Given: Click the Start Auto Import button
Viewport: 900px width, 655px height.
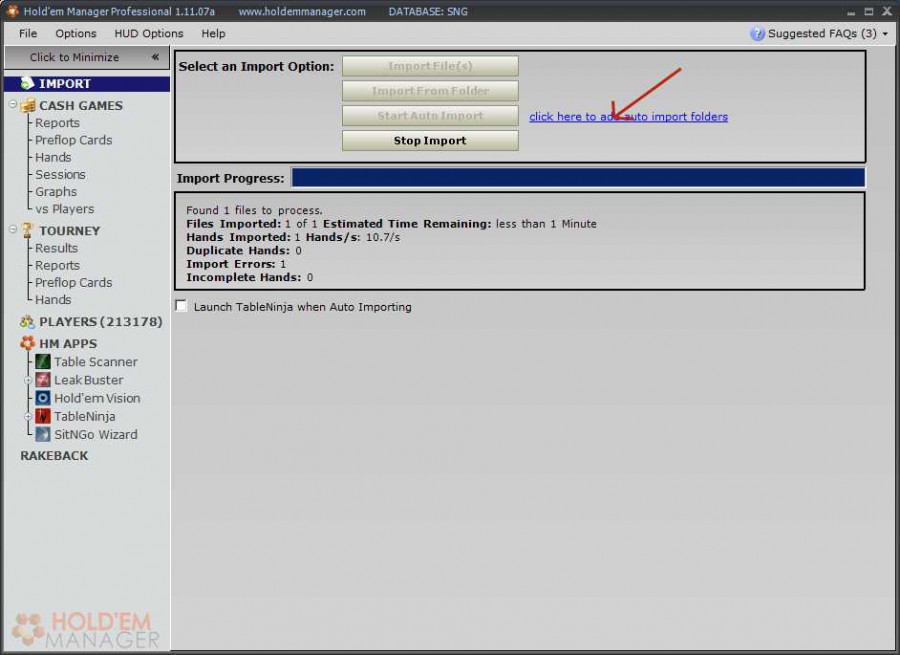Looking at the screenshot, I should coord(430,115).
